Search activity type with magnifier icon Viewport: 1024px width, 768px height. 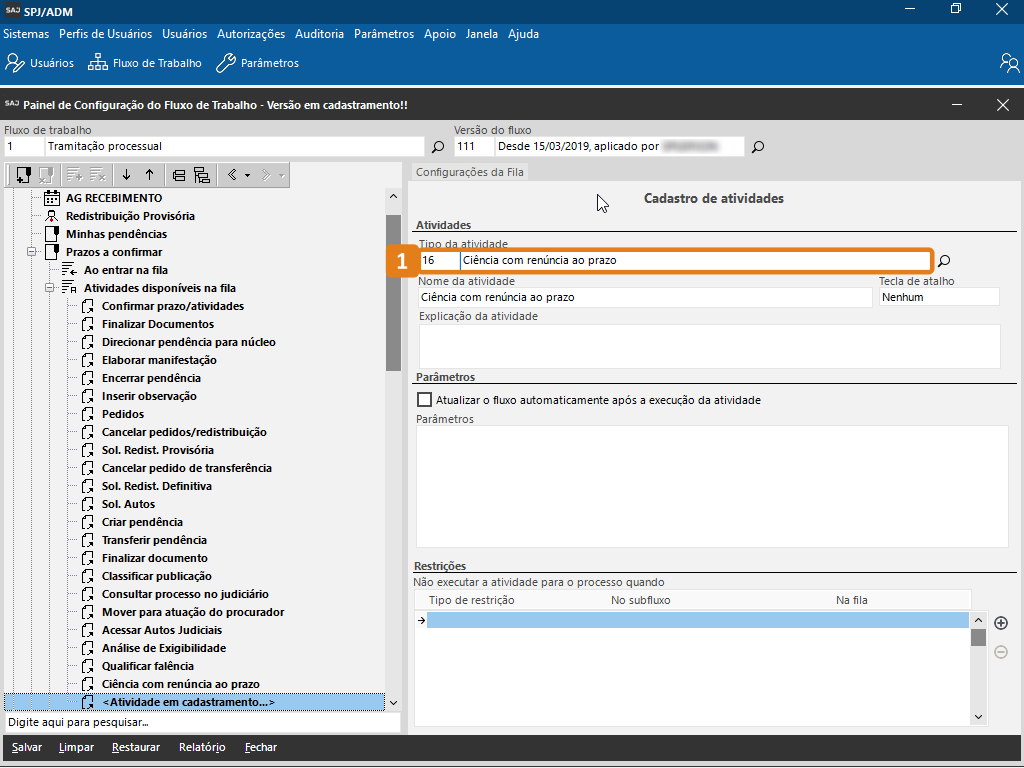point(943,261)
